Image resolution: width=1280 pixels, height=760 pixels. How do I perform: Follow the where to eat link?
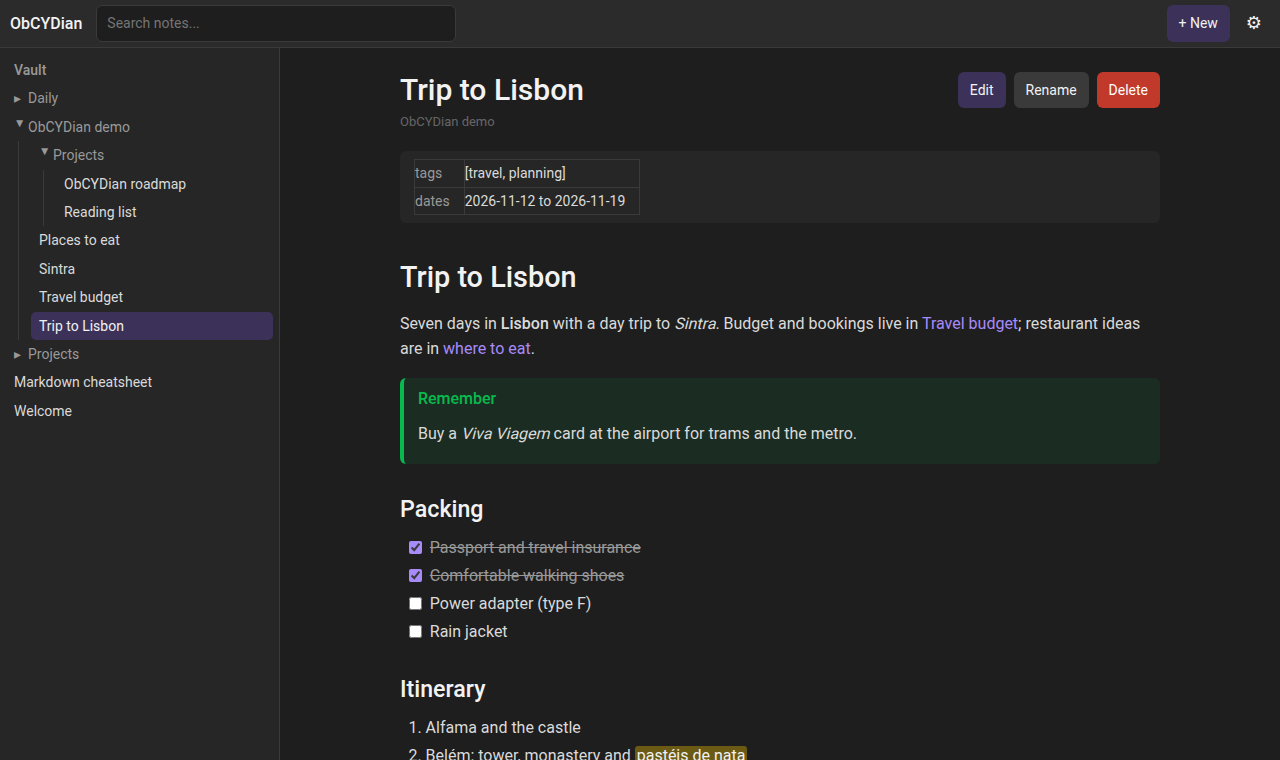pos(487,348)
